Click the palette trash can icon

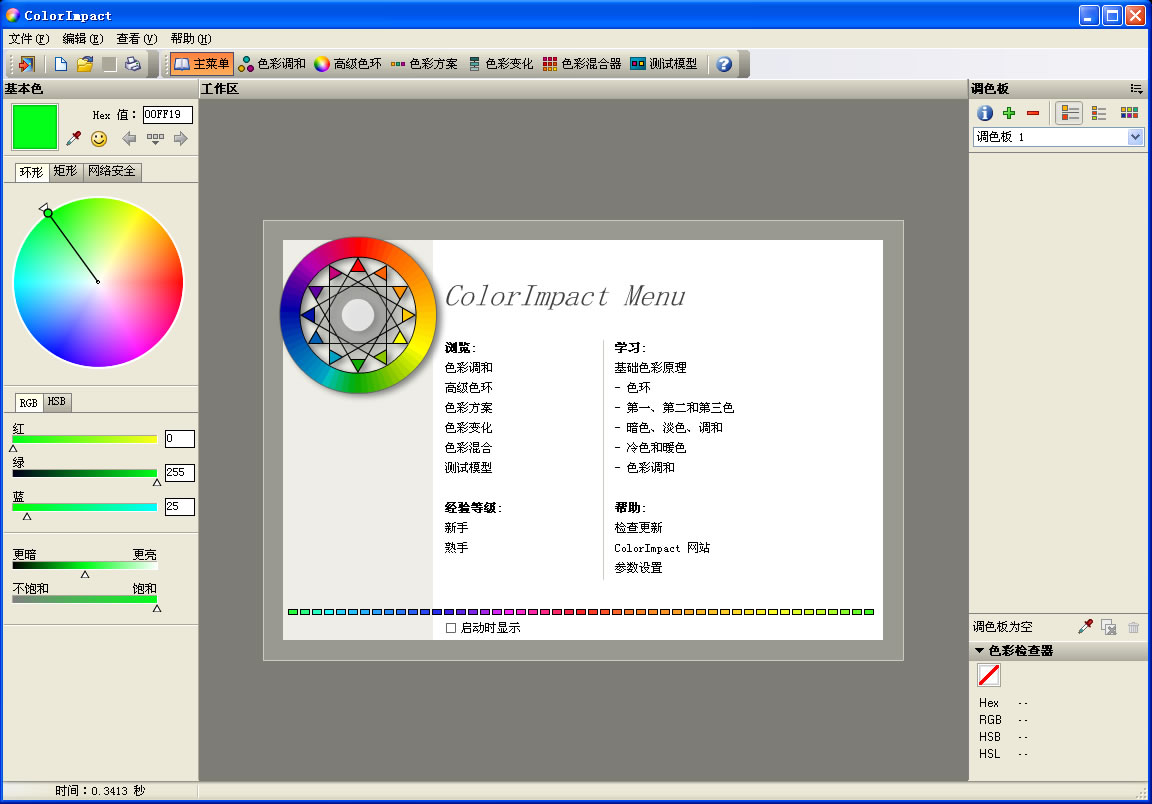coord(1134,627)
